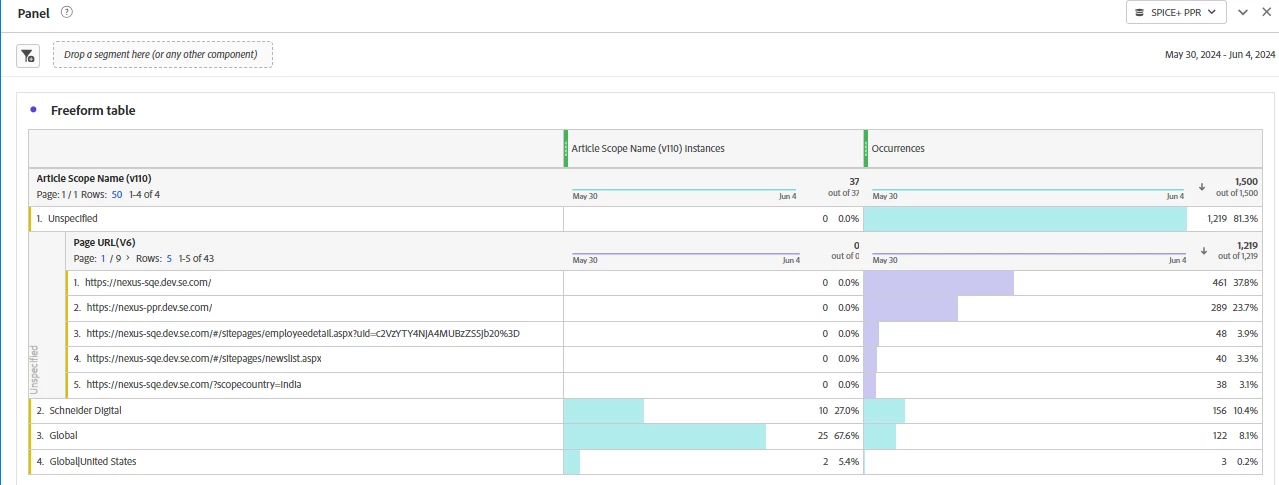Click the Instances total 37 out of 37

[843, 187]
